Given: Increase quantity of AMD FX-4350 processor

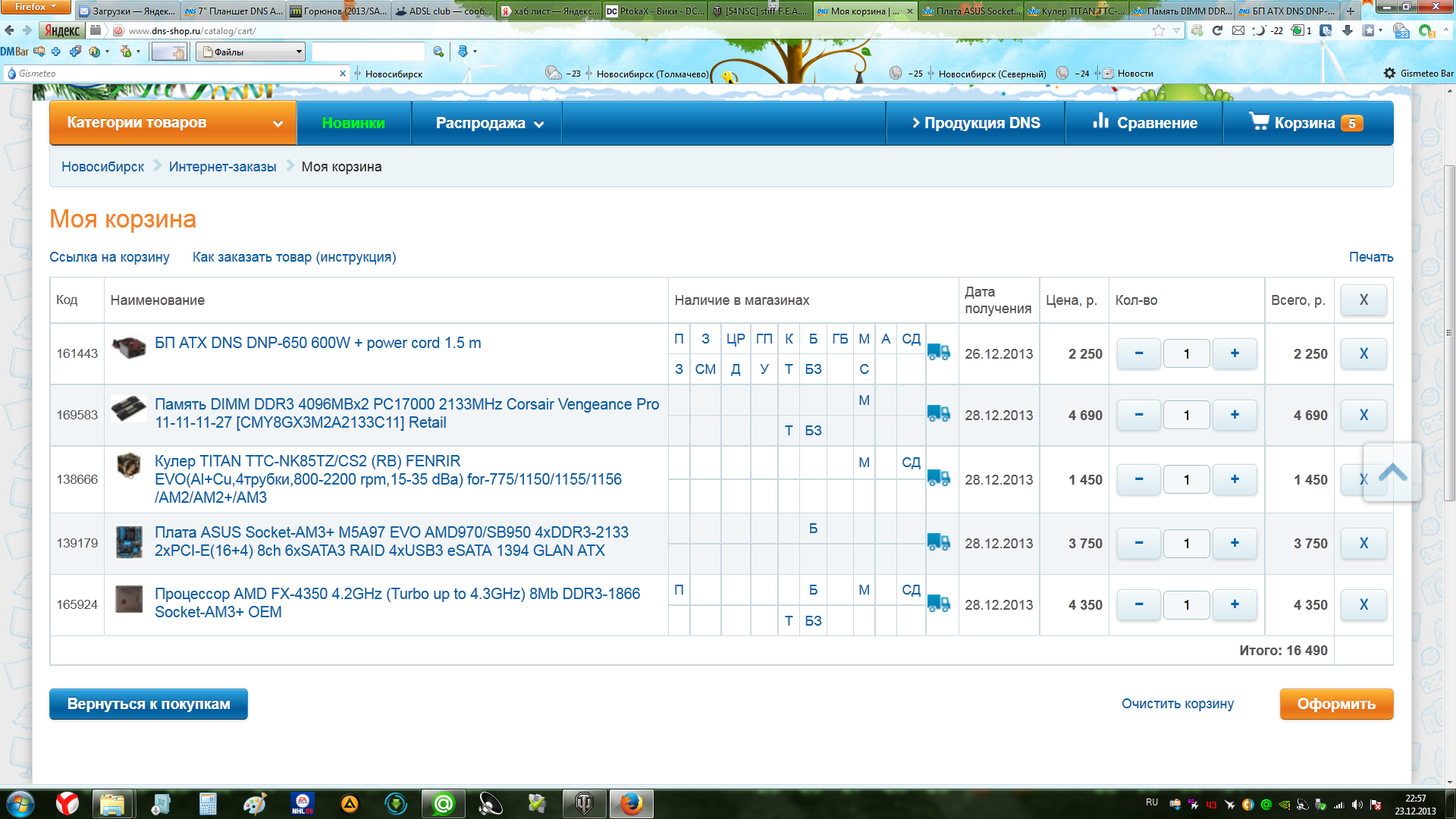Looking at the screenshot, I should click(x=1235, y=604).
